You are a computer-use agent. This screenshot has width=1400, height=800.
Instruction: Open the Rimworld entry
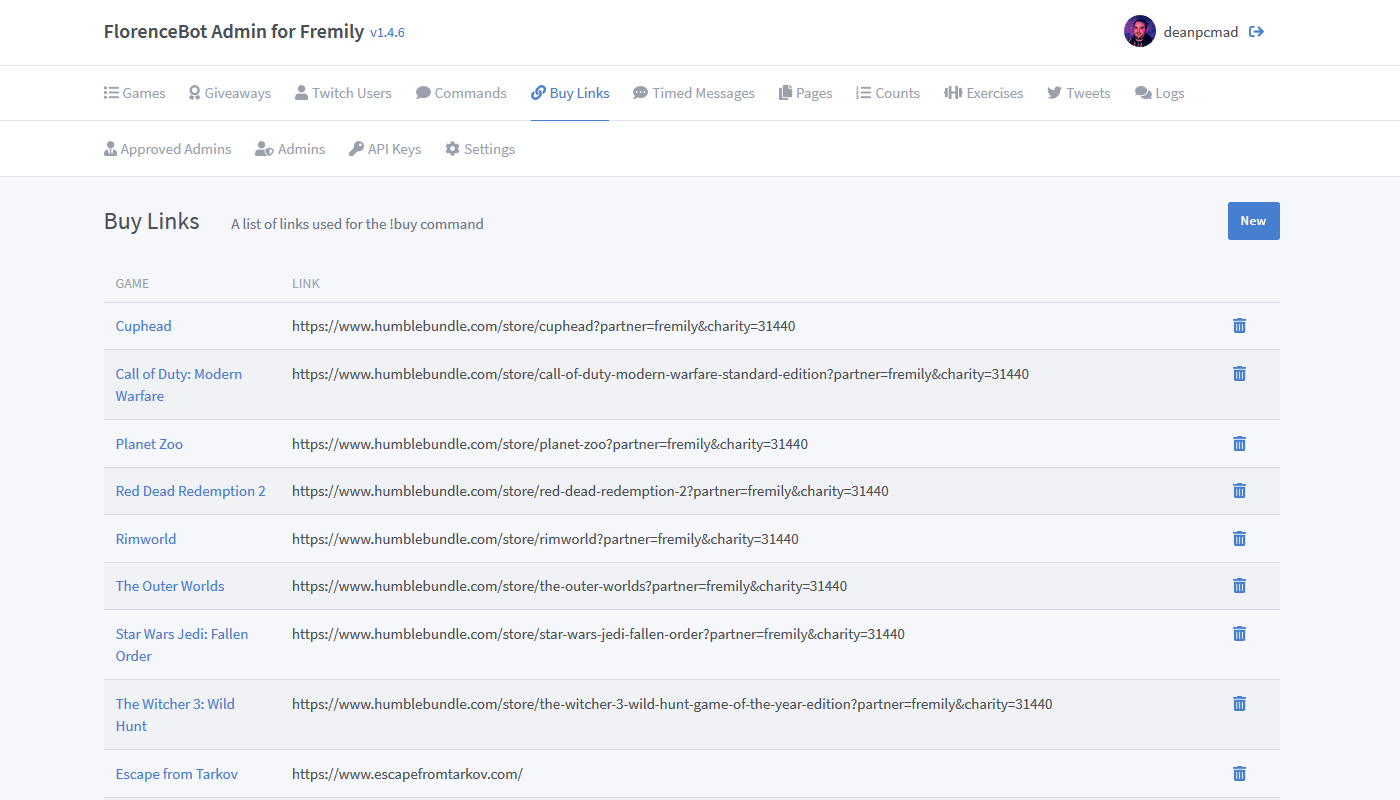coord(146,539)
